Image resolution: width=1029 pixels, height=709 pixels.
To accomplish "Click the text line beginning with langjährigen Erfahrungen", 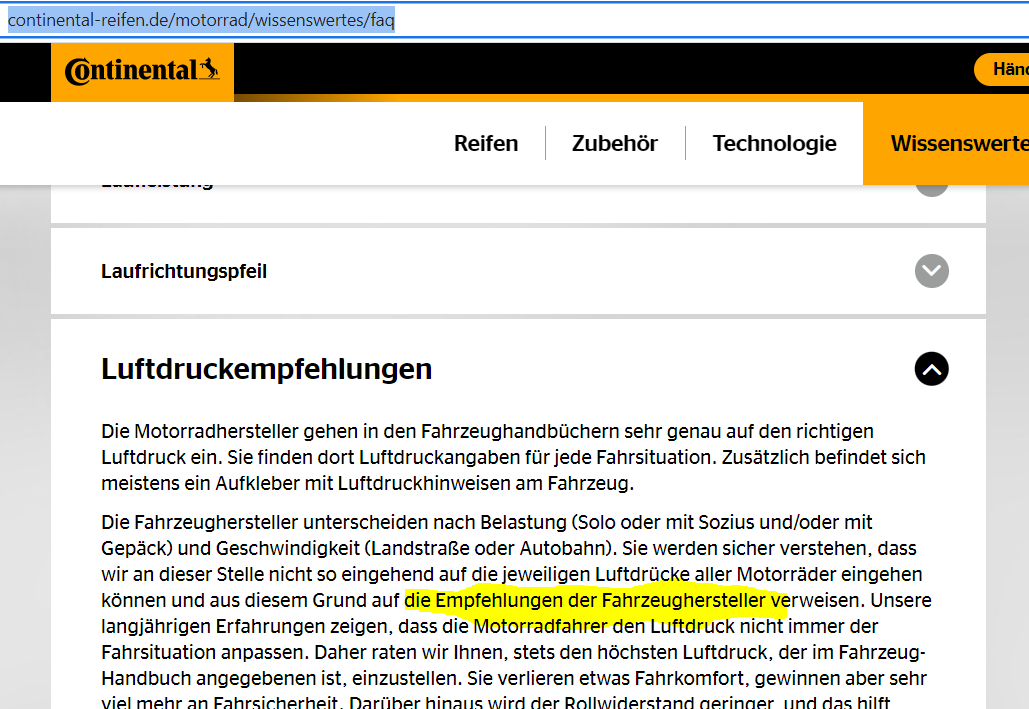I will 489,627.
